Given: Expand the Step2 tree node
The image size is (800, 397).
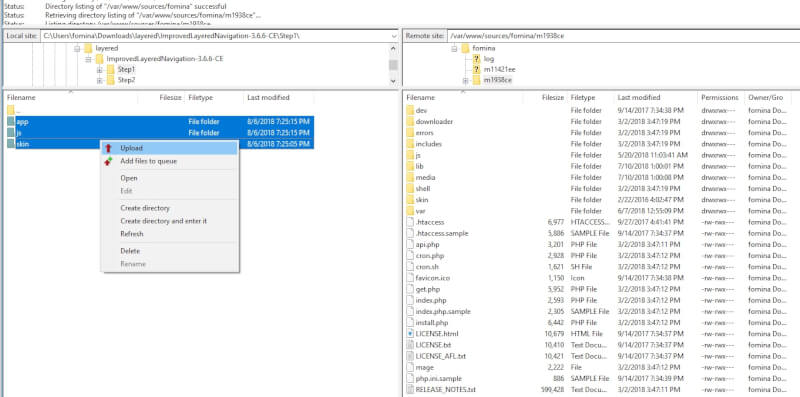Looking at the screenshot, I should coord(99,81).
